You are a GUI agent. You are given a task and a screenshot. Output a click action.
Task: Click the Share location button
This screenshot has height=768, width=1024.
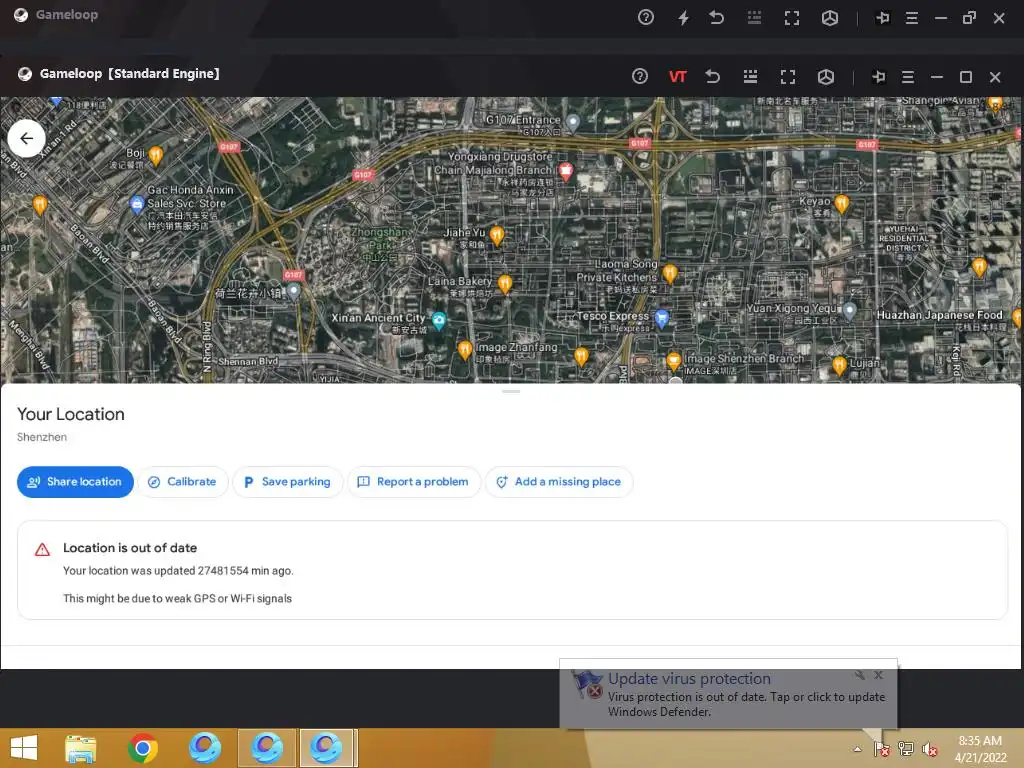pyautogui.click(x=75, y=482)
